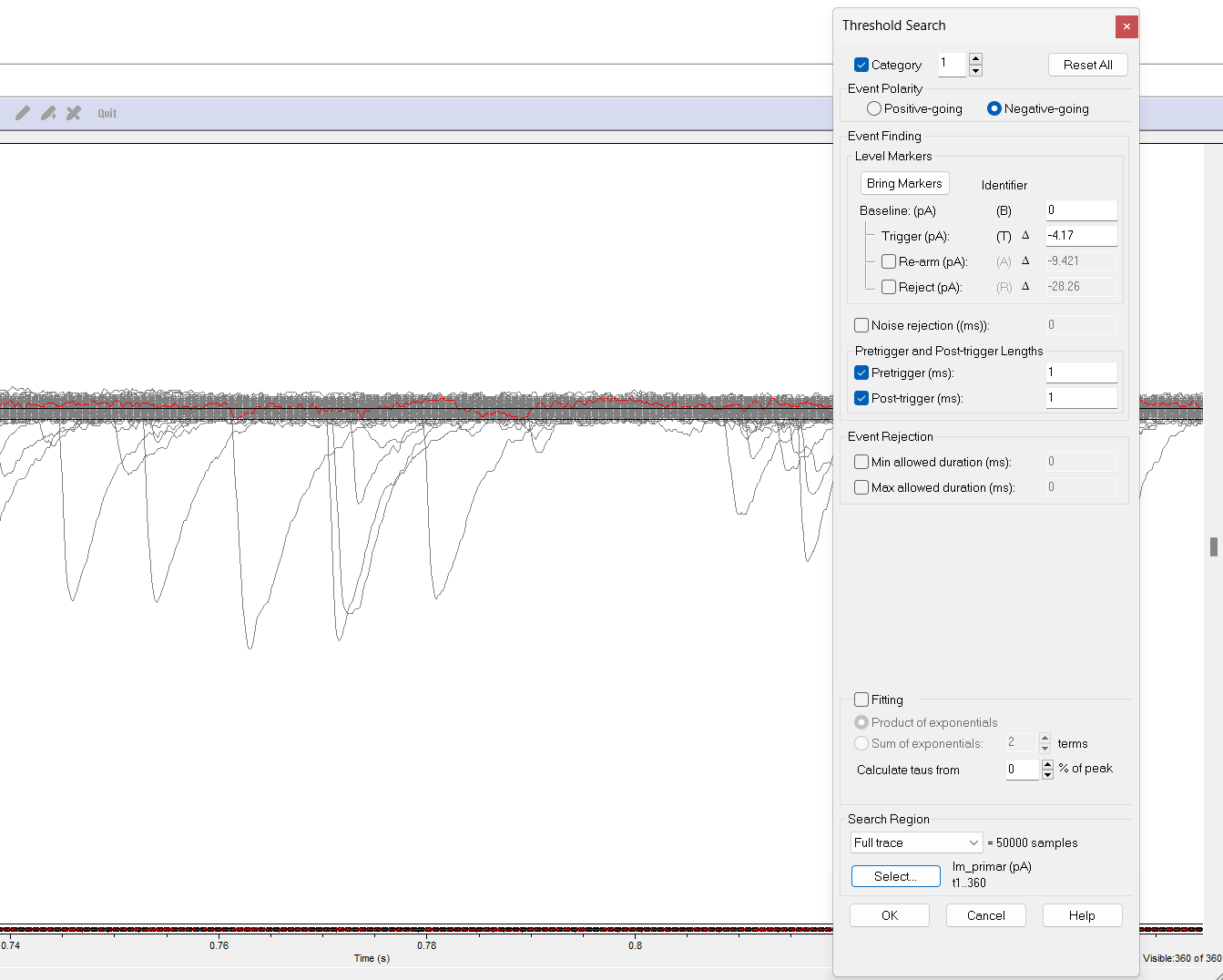1223x980 pixels.
Task: Click the 0.76 time axis label
Action: 219,945
